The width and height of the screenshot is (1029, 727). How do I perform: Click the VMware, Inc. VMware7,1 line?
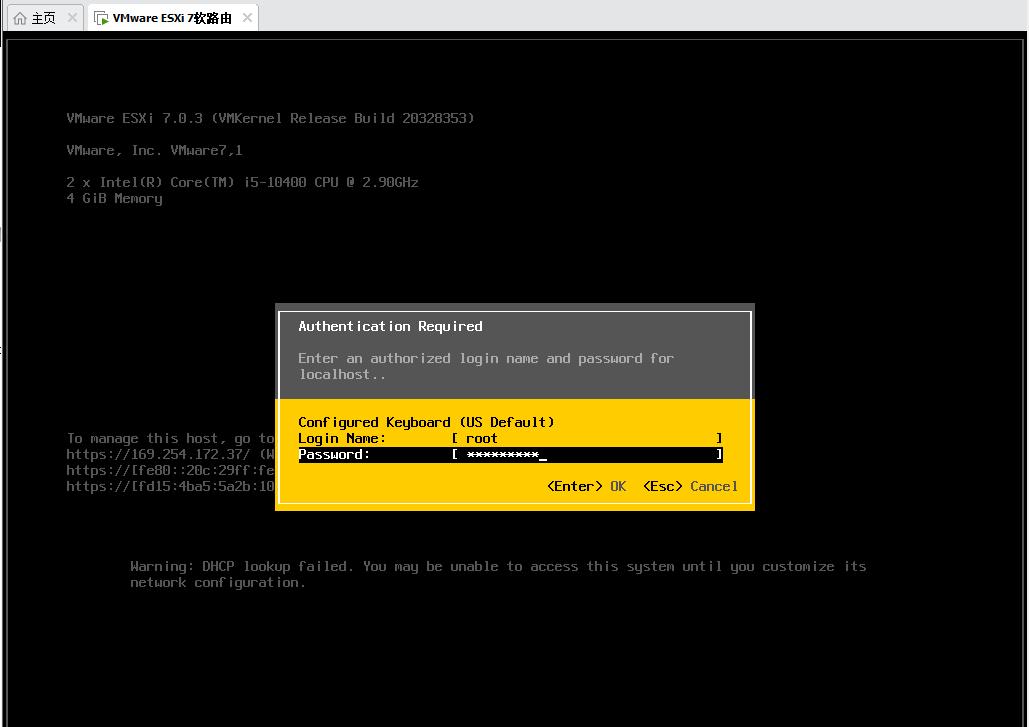coord(154,150)
